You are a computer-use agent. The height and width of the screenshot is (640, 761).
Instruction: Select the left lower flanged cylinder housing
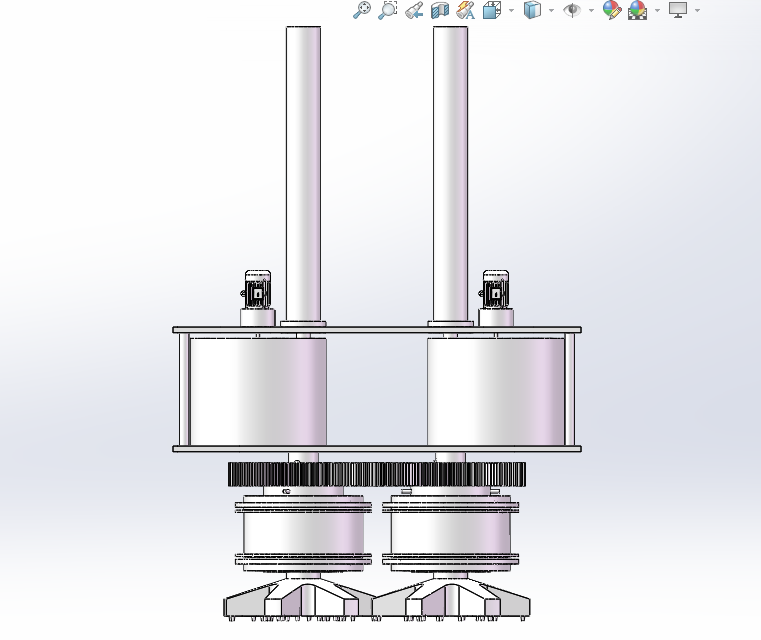[x=303, y=534]
